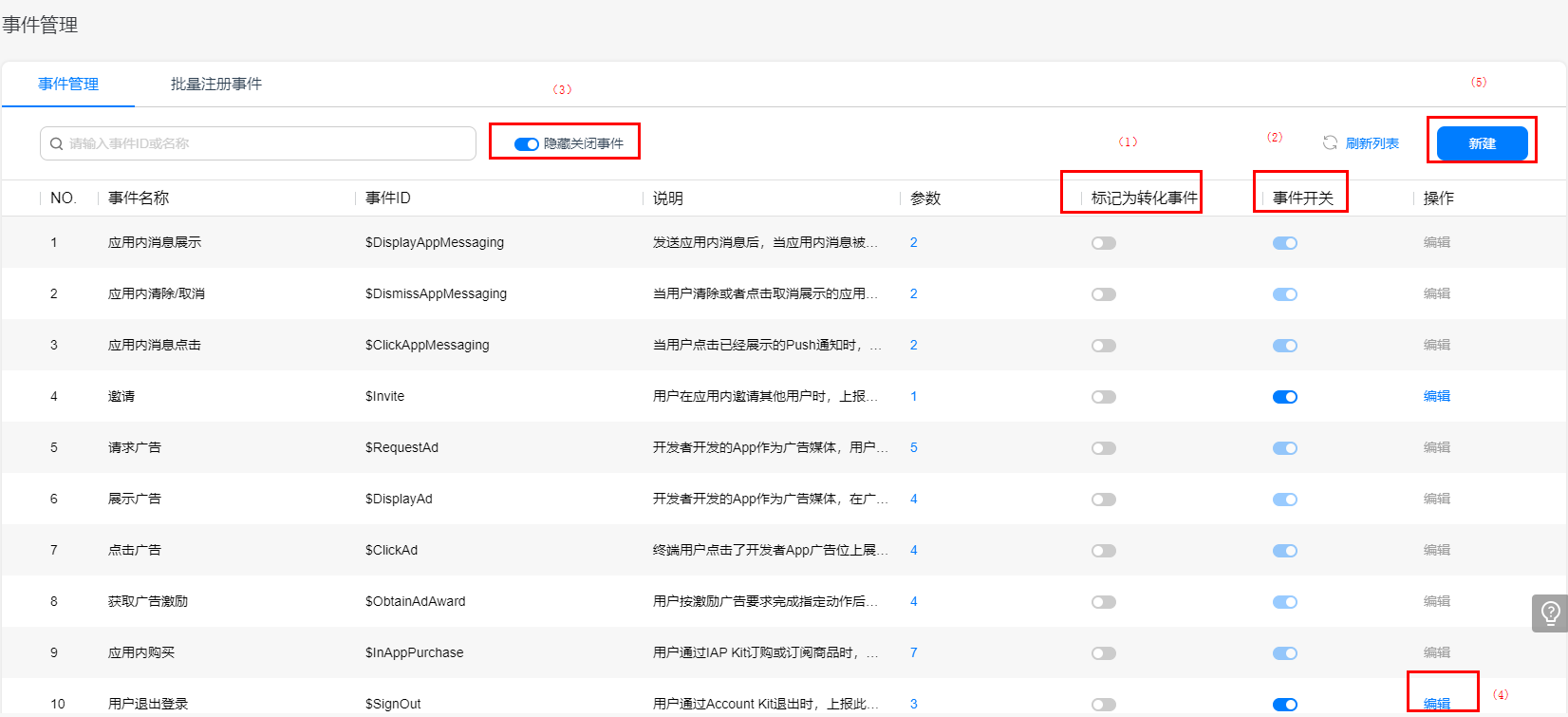Click the 事件ID column header
The width and height of the screenshot is (1568, 717).
388,198
